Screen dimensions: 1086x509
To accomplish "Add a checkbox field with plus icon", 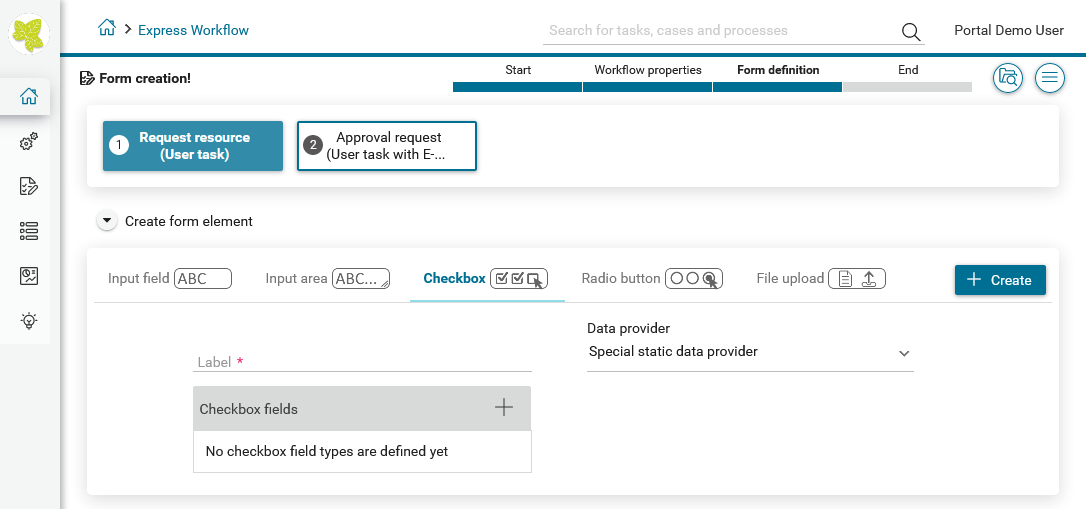I will point(504,407).
